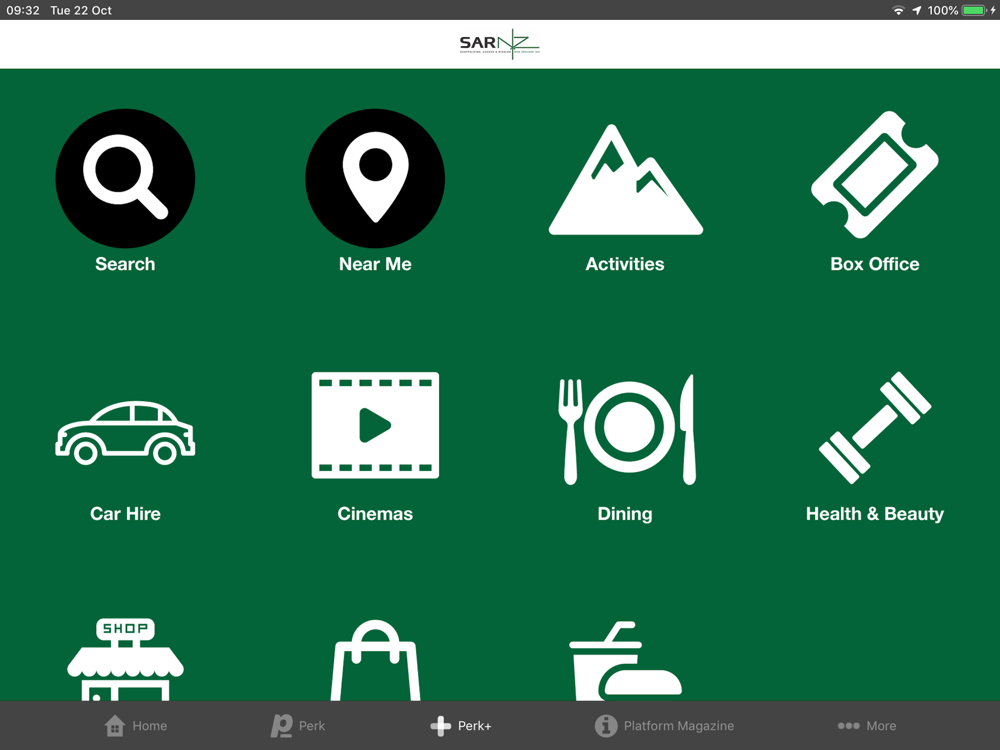Switch to the Home tab
This screenshot has width=1000, height=750.
[135, 726]
